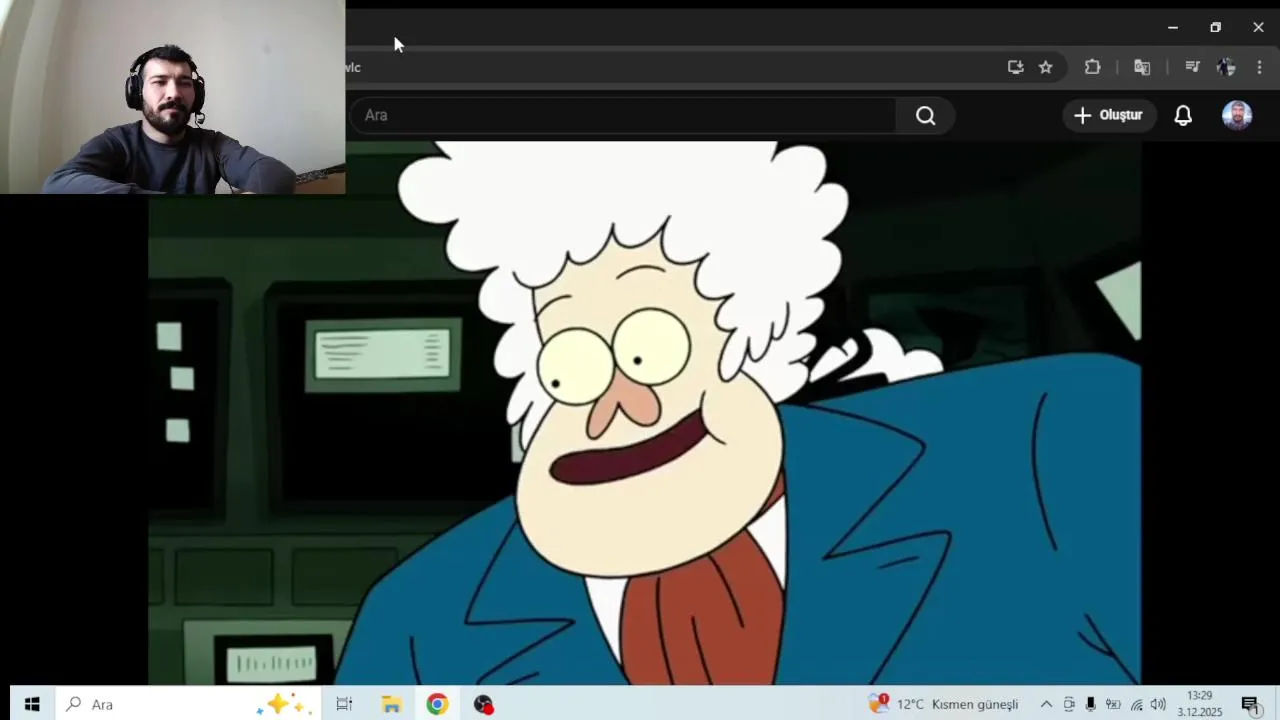
Task: Close the Chrome window
Action: [1258, 27]
